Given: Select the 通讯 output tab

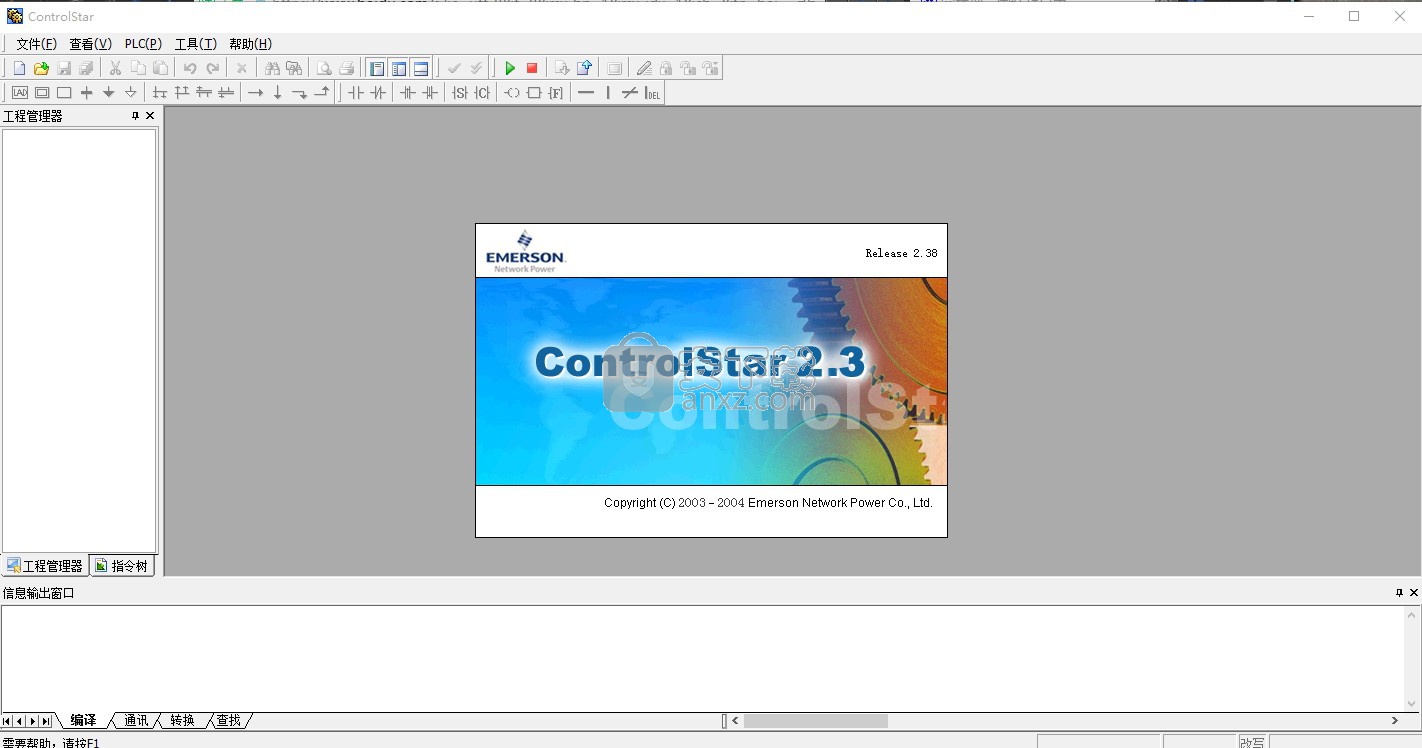Looking at the screenshot, I should coord(136,720).
